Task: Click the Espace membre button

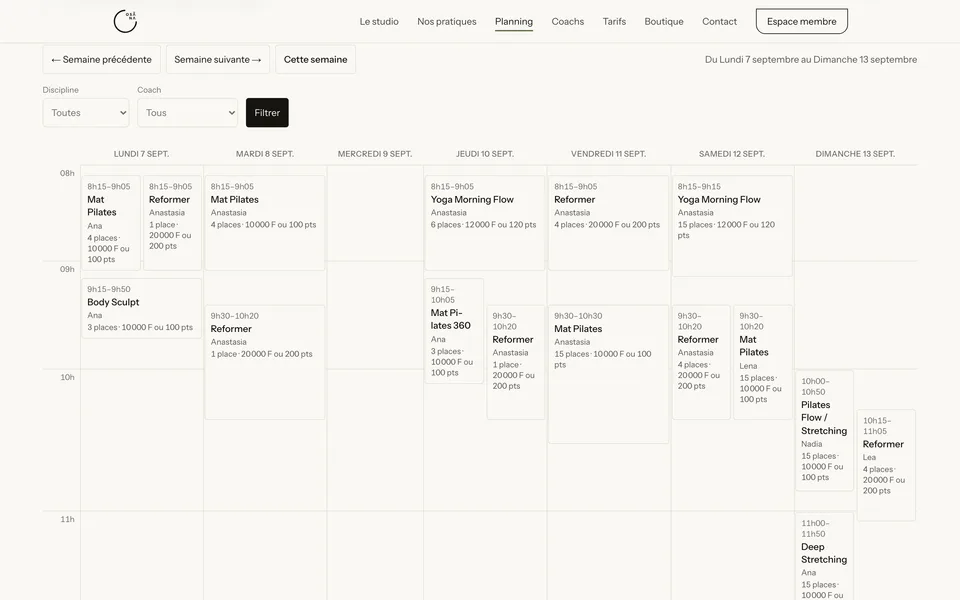Action: tap(801, 21)
